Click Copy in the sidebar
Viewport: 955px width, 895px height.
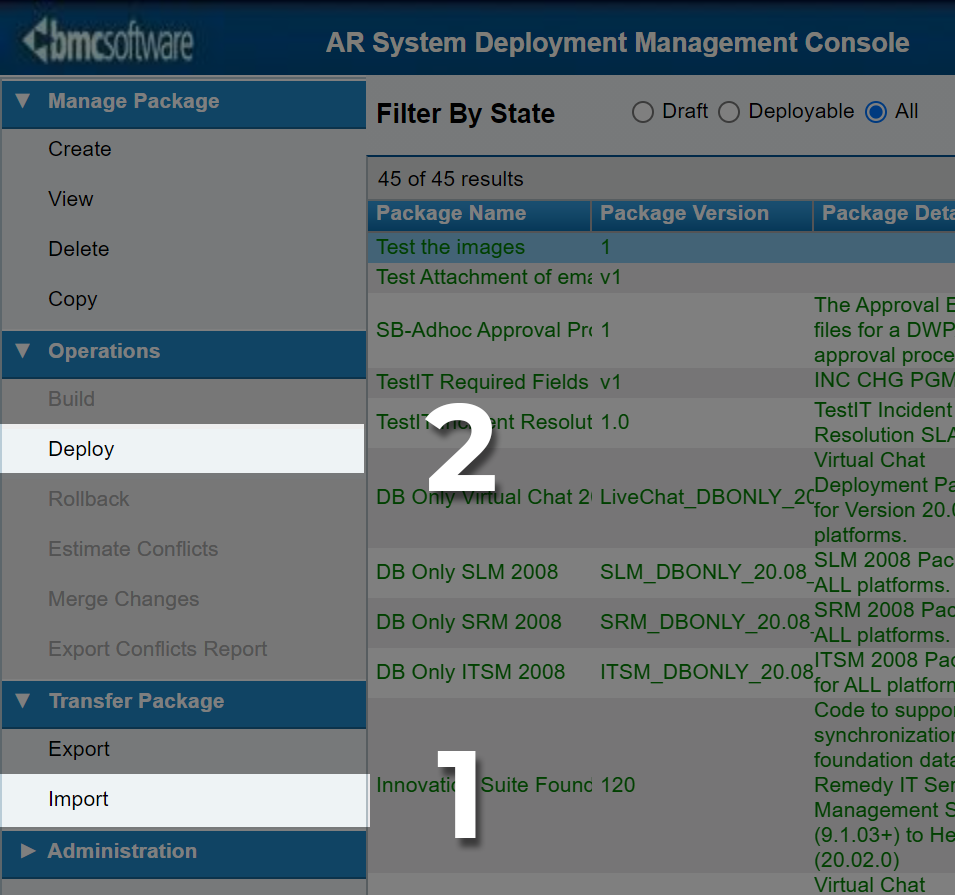(x=73, y=299)
